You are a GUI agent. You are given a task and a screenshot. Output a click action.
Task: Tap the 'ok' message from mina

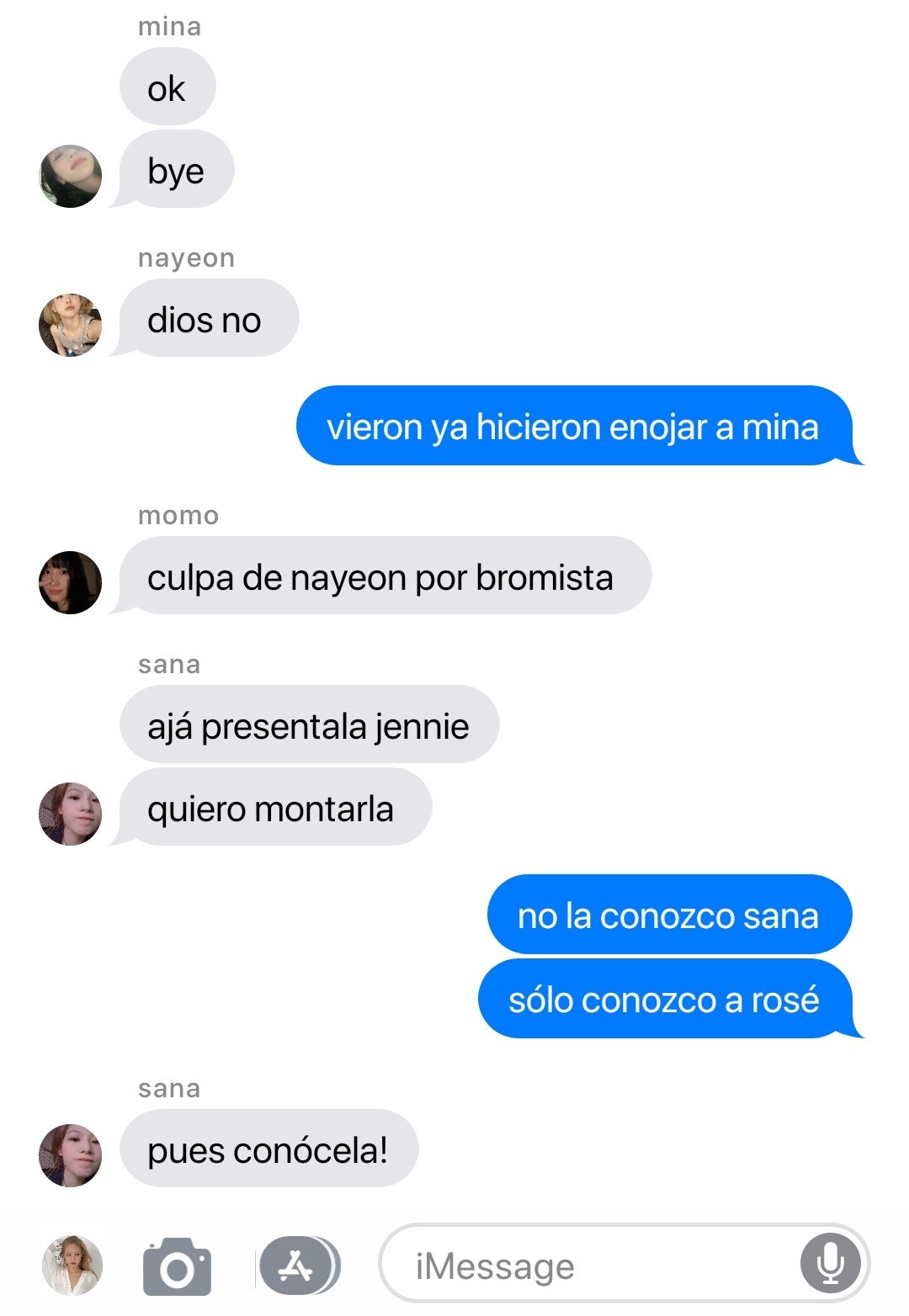(167, 87)
